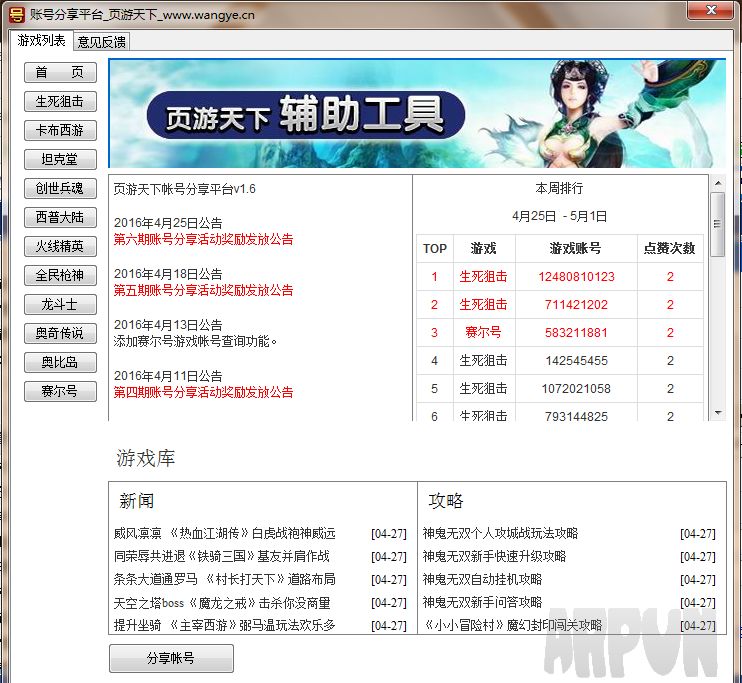Select the 生死狙击 sidebar button
Viewport: 742px width, 683px height.
60,101
